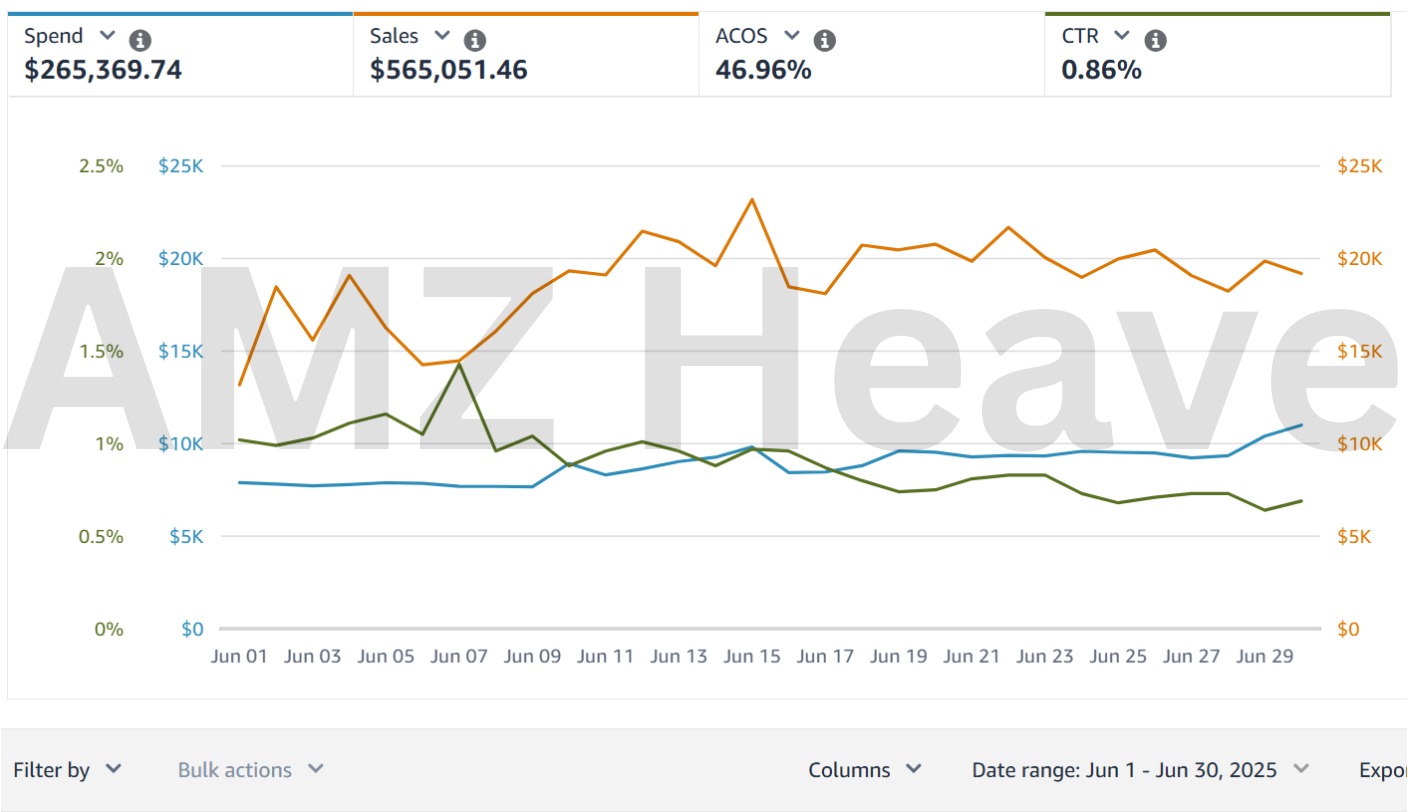Expand the Sales metric dropdown chevron

coord(442,36)
